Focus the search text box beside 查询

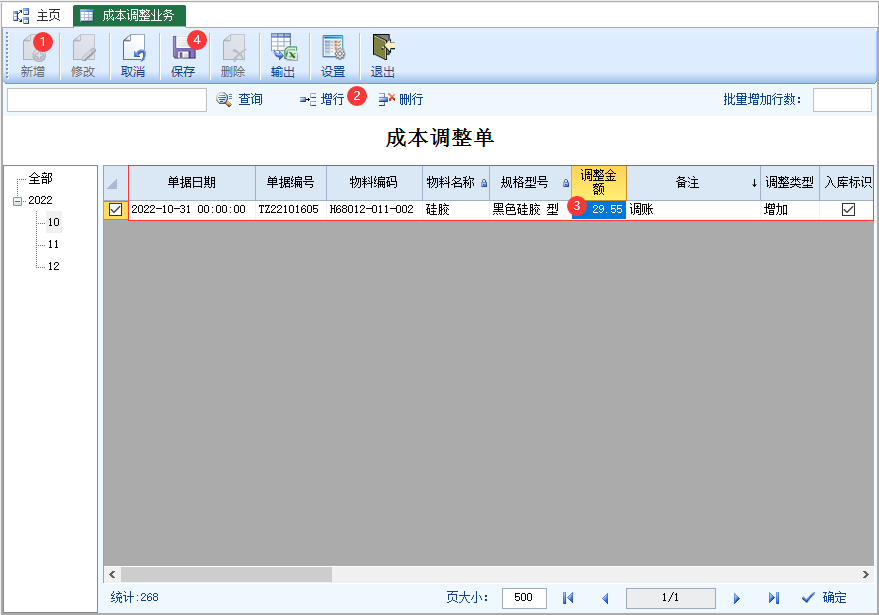pyautogui.click(x=107, y=100)
